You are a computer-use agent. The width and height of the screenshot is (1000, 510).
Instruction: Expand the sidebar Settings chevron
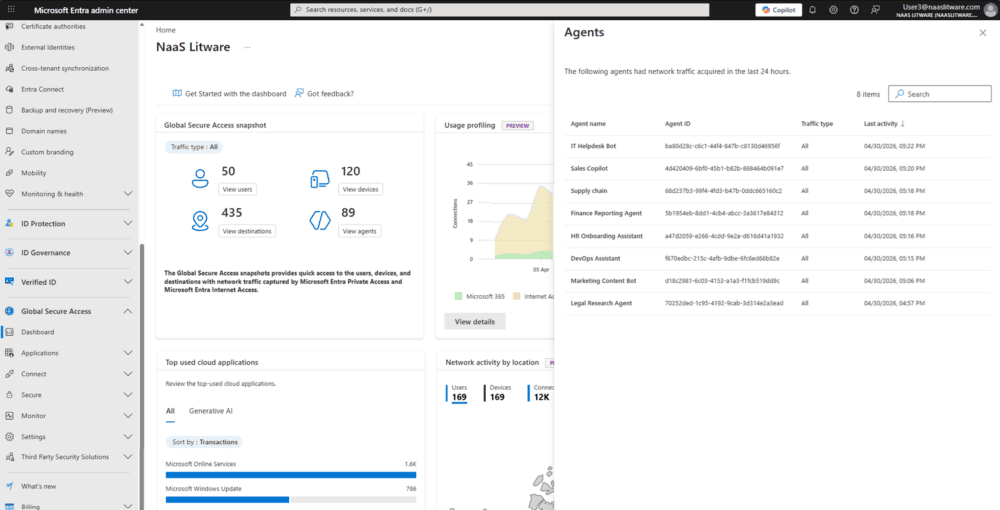tap(128, 437)
